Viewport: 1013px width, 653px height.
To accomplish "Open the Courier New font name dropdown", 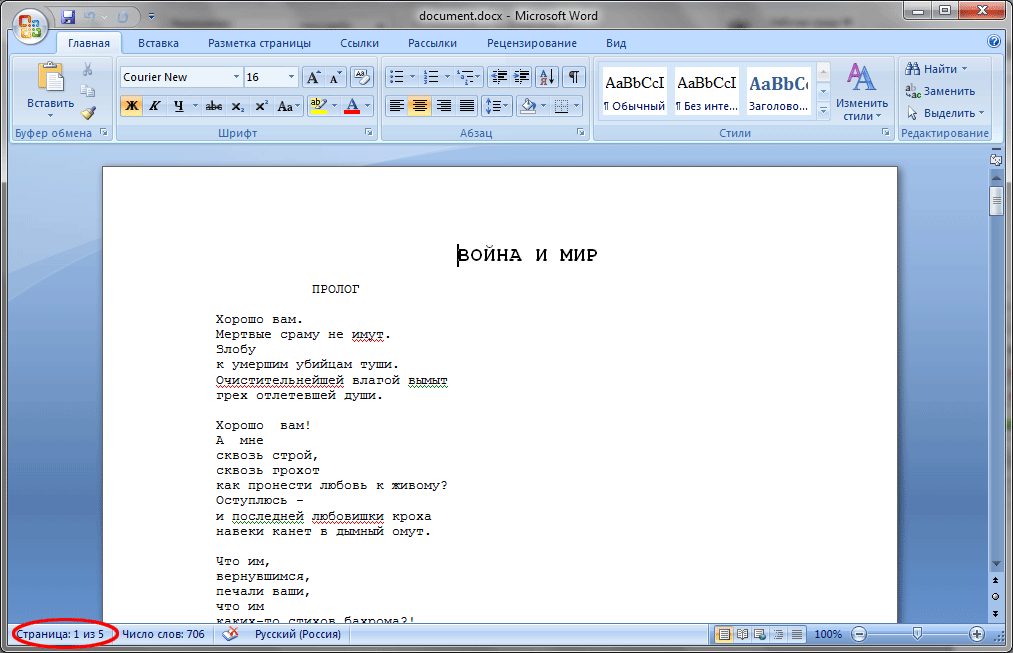I will tap(236, 77).
